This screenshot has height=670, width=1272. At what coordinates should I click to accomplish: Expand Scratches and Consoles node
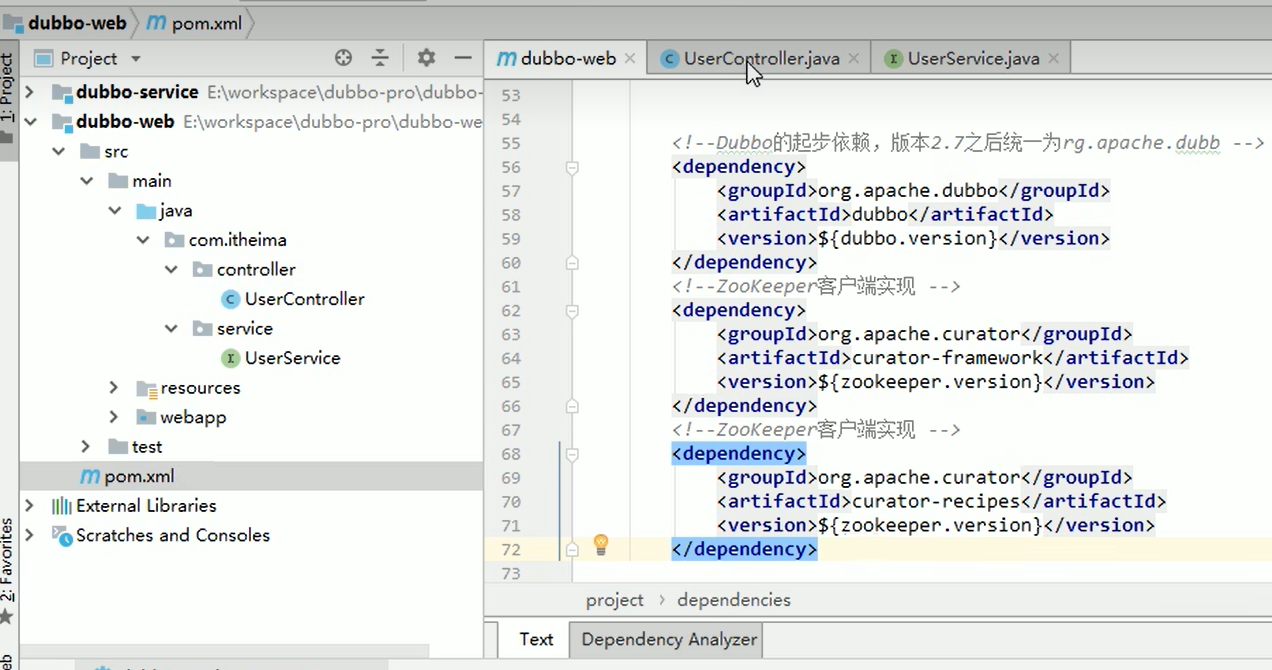click(29, 535)
